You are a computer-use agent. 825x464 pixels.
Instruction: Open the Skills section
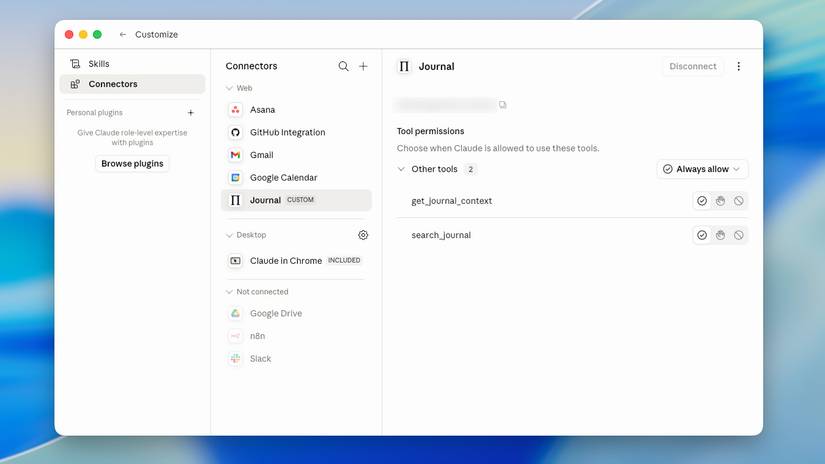pos(132,64)
